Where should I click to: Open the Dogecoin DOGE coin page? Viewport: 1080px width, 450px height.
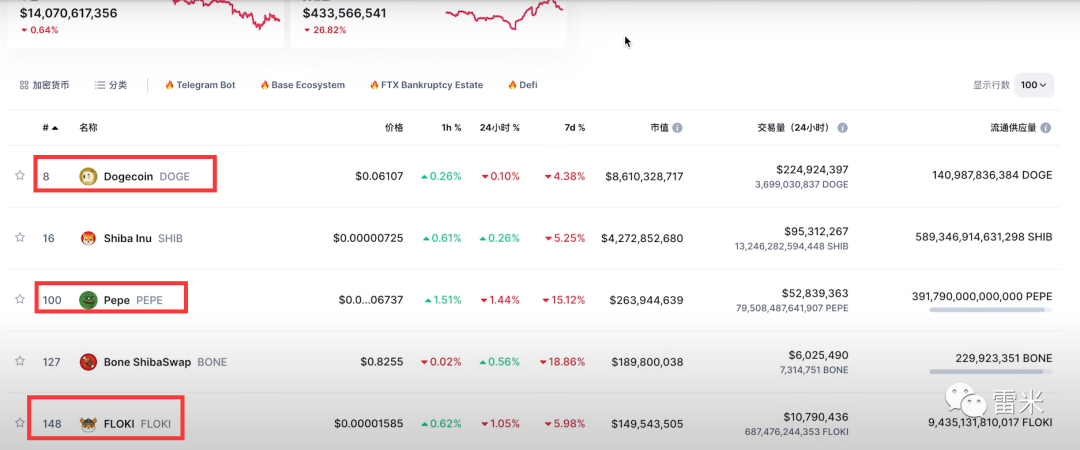[146, 176]
